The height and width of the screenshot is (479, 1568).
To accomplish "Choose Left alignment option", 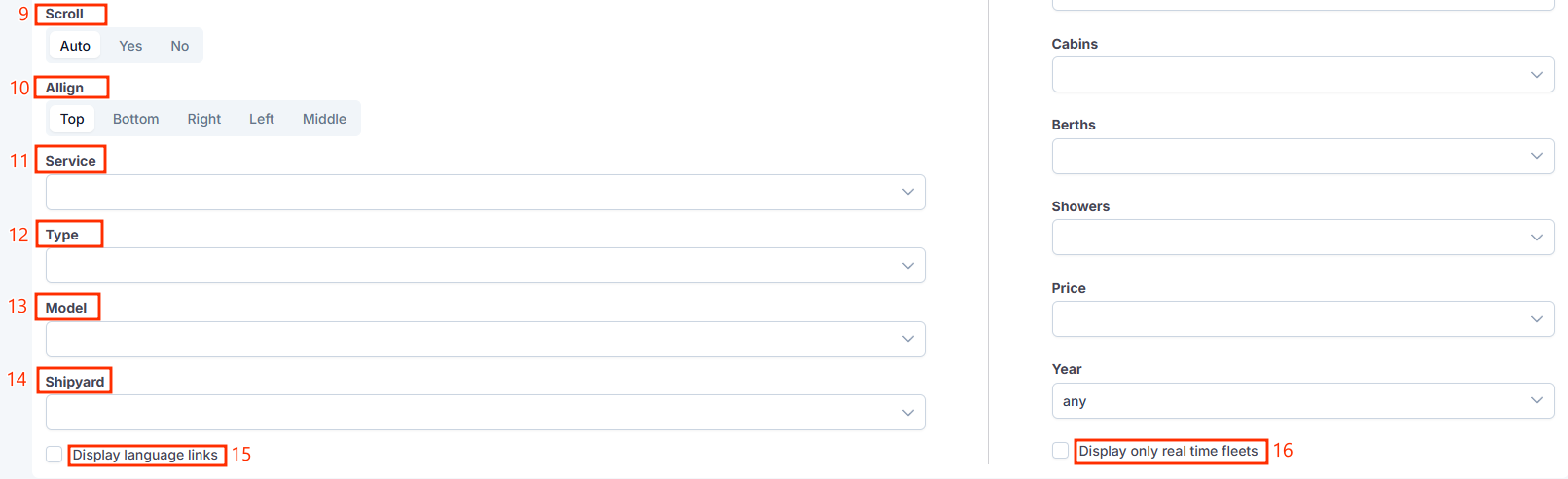I will [x=262, y=119].
